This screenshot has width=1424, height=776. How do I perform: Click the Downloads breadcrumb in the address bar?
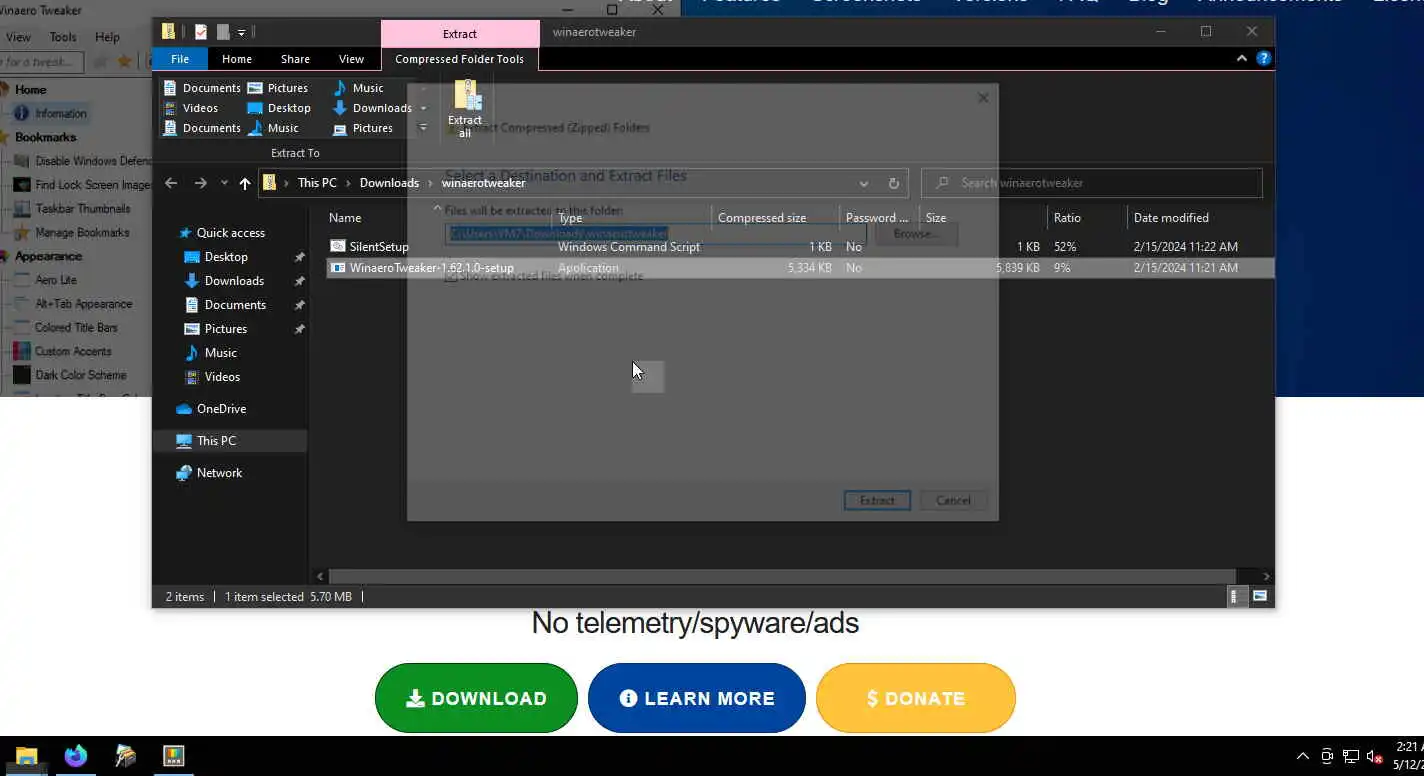tap(389, 183)
